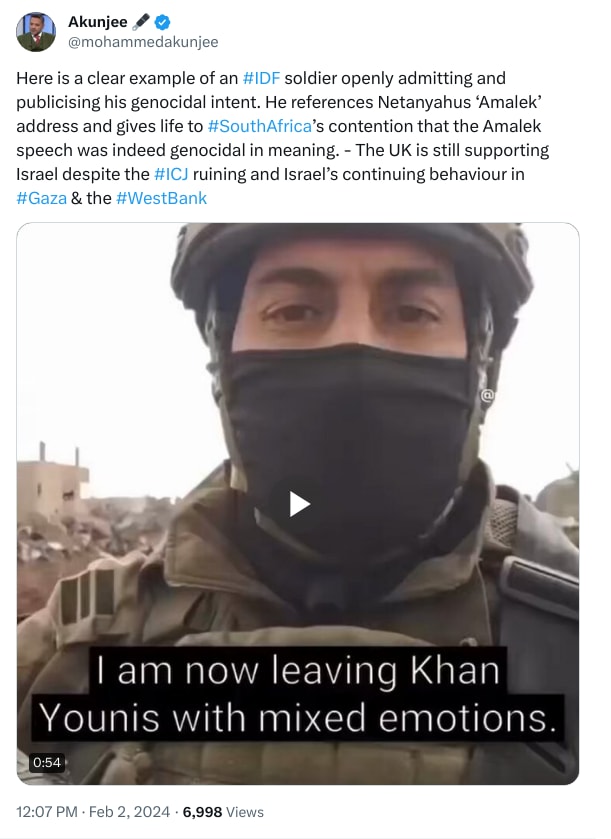Click the @ watermark on the video

click(x=488, y=395)
